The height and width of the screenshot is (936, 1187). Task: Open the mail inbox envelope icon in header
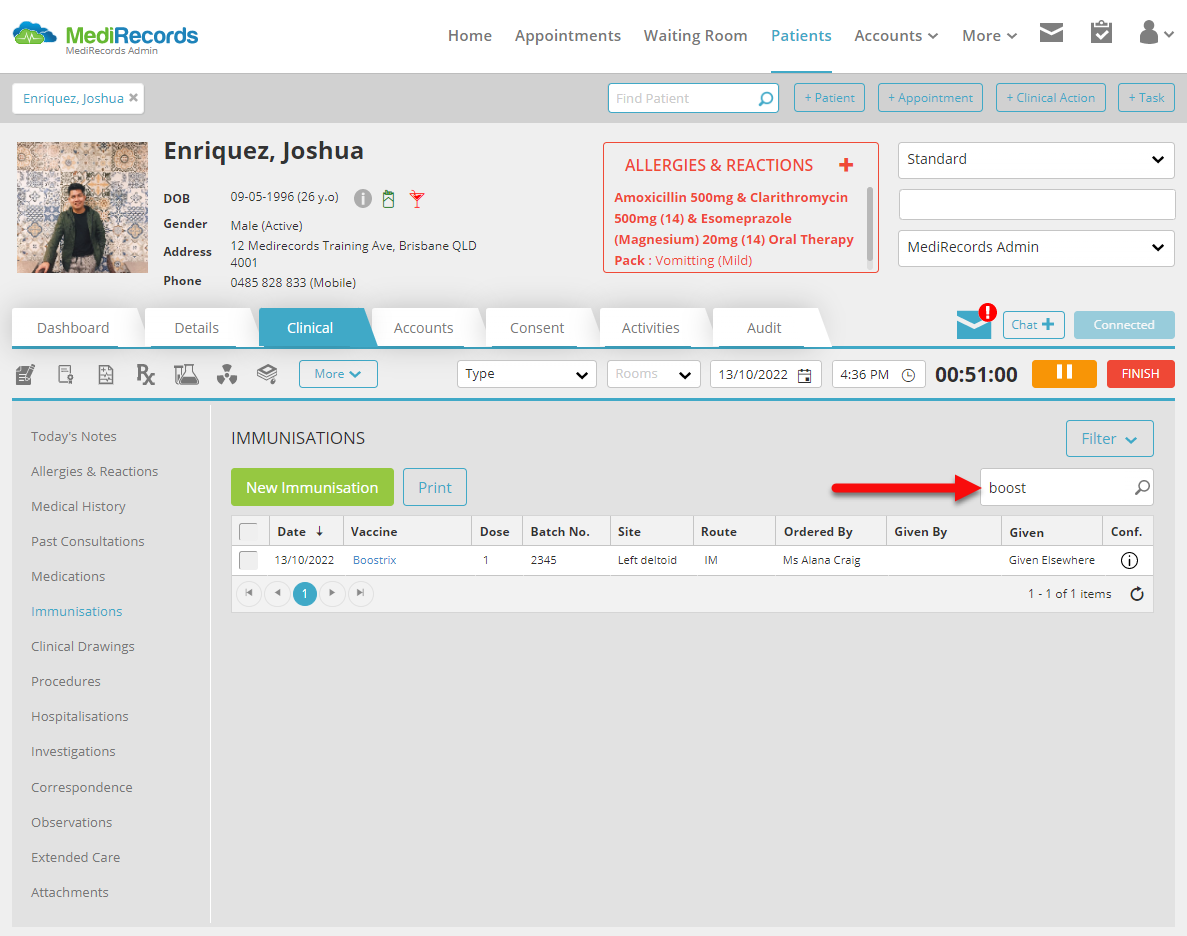point(1051,33)
